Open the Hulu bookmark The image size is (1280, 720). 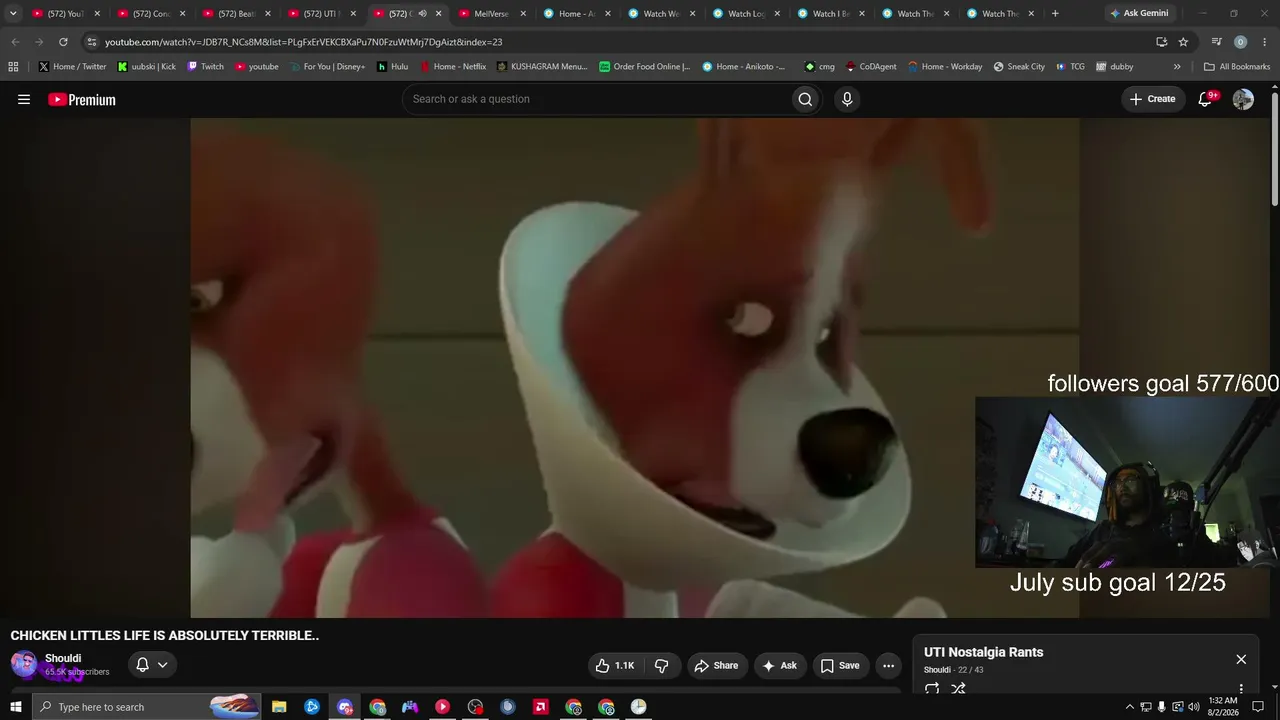pyautogui.click(x=392, y=67)
